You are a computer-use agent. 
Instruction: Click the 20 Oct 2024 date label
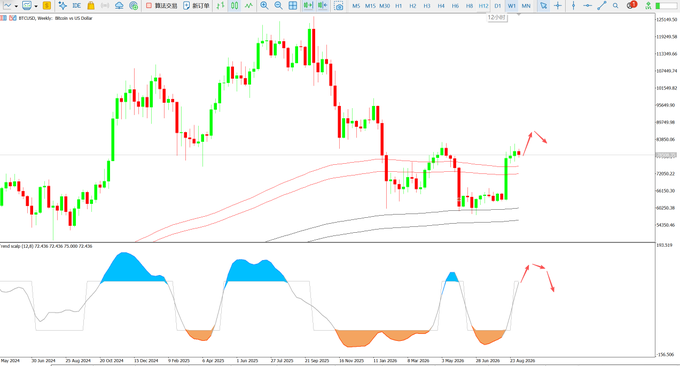click(111, 360)
